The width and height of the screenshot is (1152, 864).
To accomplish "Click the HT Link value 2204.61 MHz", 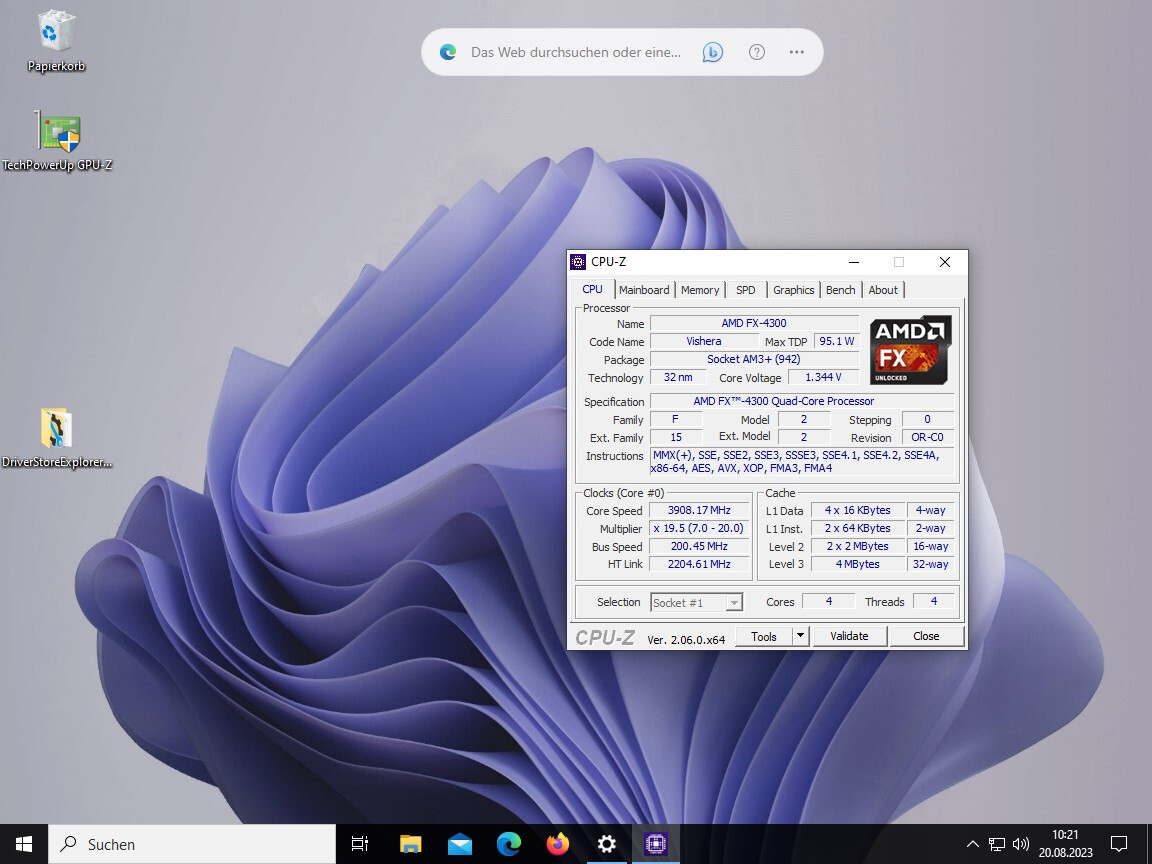I will tap(699, 564).
